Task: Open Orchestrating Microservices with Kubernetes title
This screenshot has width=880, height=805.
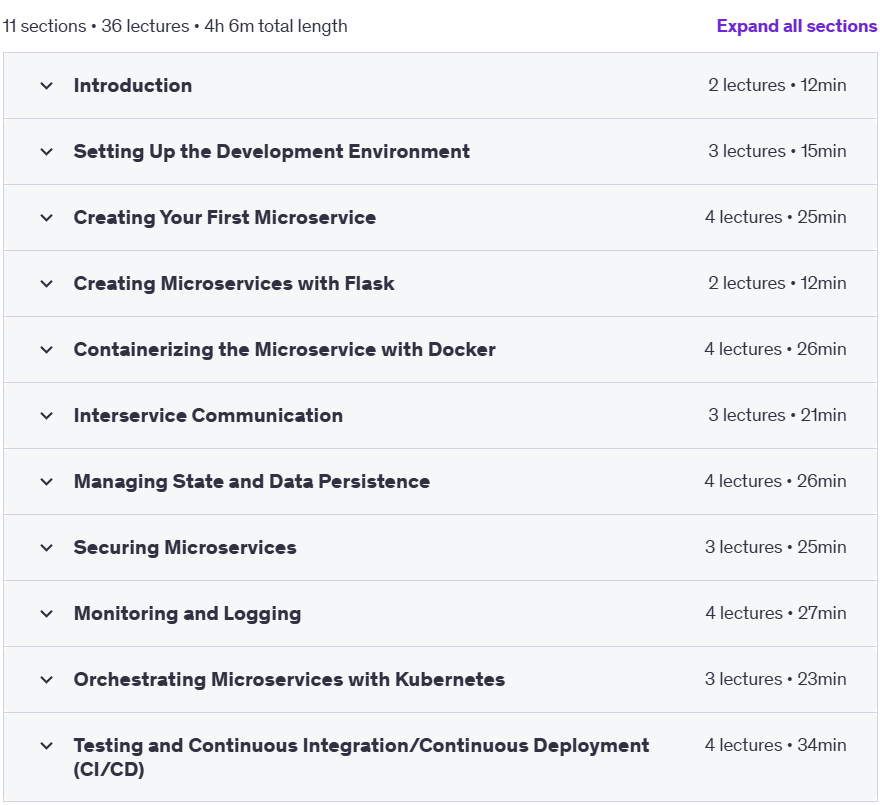Action: [x=289, y=679]
